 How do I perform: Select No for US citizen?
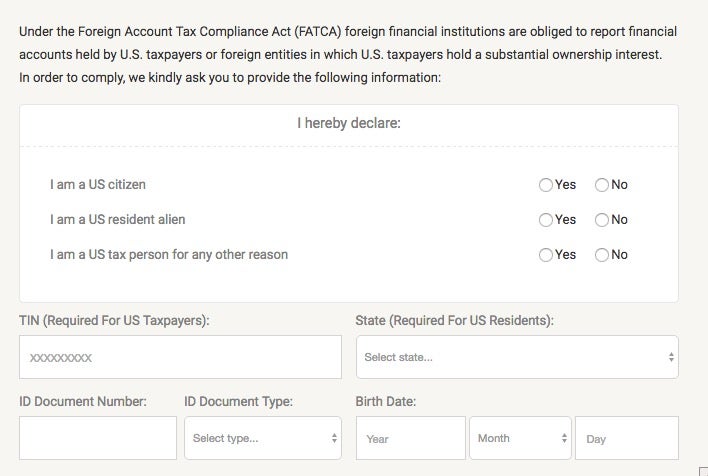601,185
